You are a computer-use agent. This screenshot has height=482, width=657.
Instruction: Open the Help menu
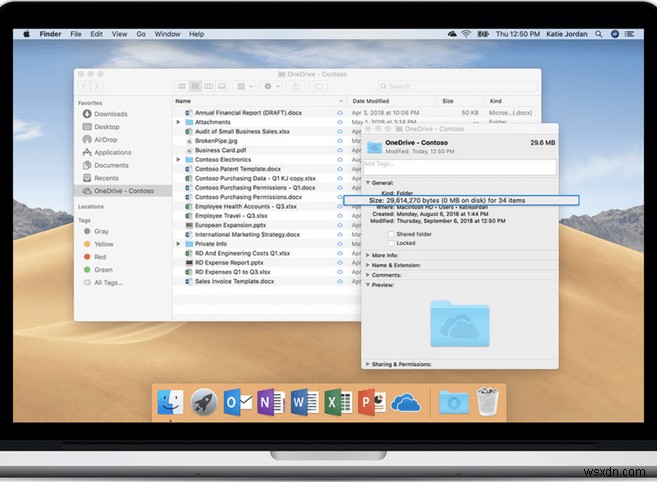point(197,34)
